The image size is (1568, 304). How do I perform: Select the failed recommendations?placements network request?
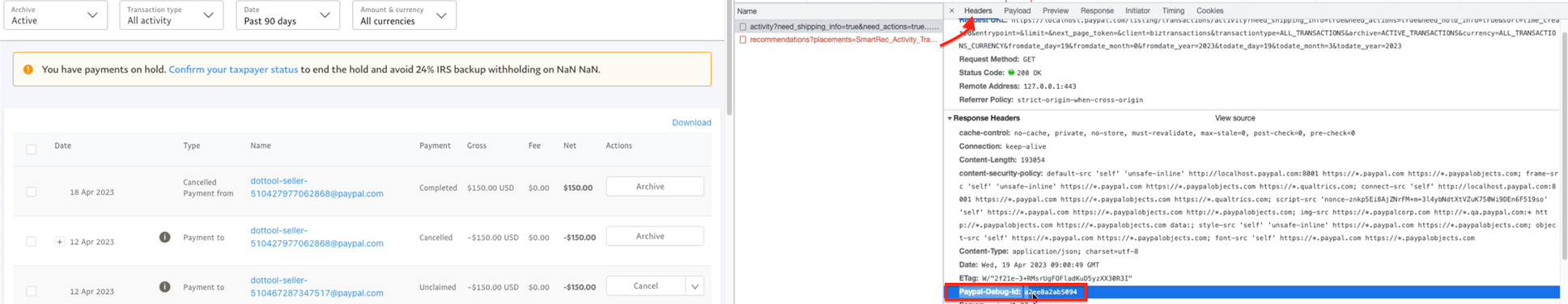click(839, 40)
